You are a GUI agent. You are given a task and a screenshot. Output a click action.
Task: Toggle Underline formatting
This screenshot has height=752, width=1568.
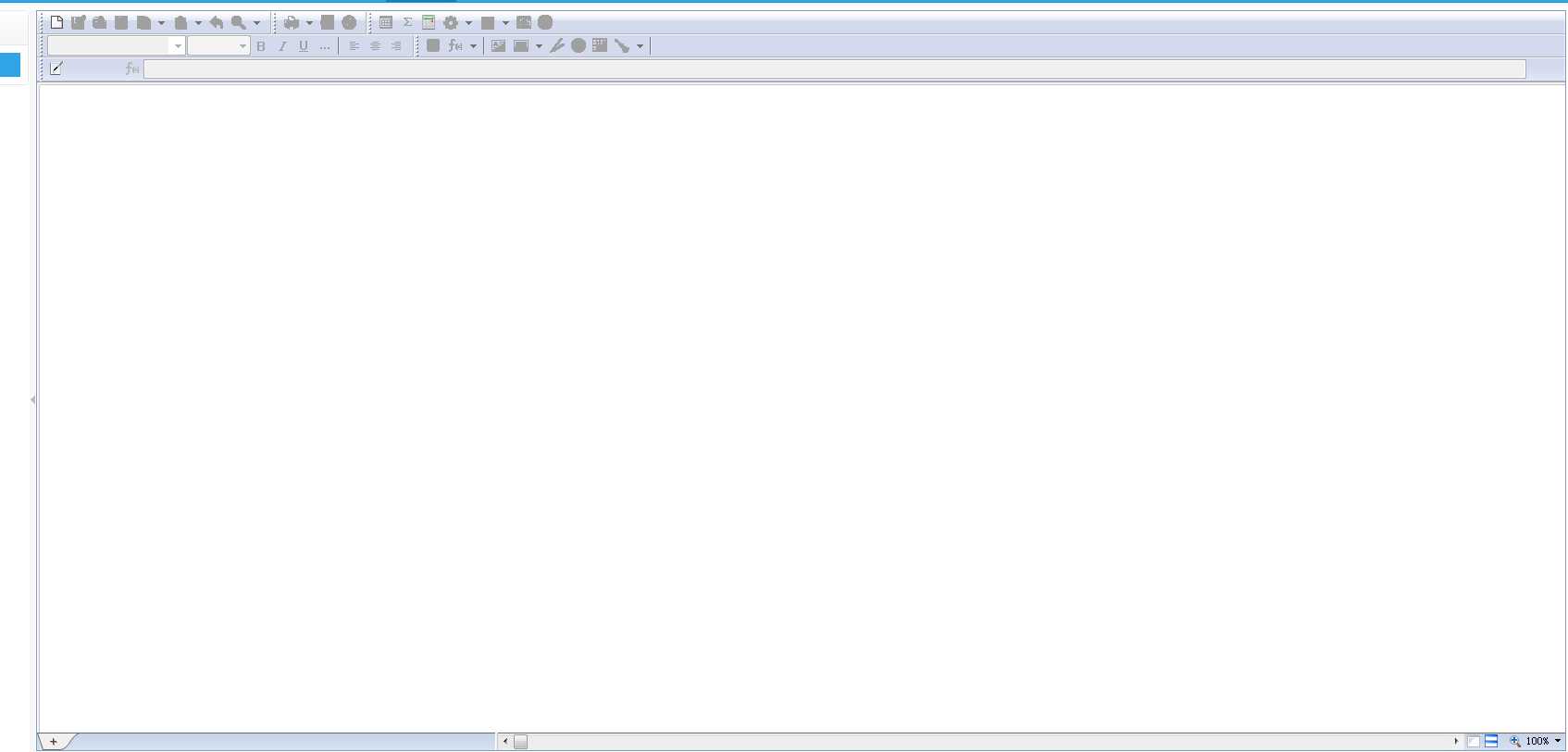tap(304, 46)
